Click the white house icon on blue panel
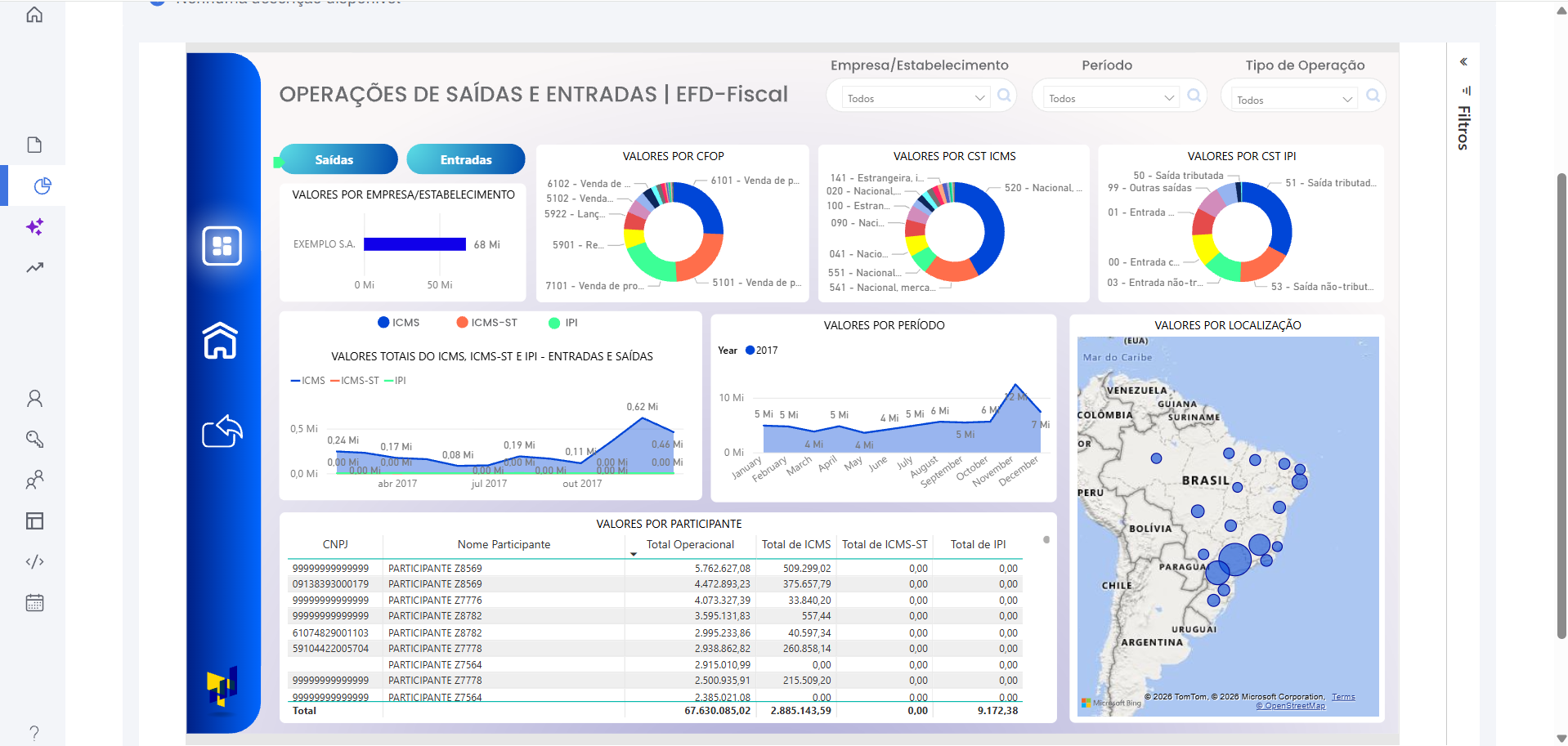Image resolution: width=1568 pixels, height=746 pixels. click(x=221, y=341)
